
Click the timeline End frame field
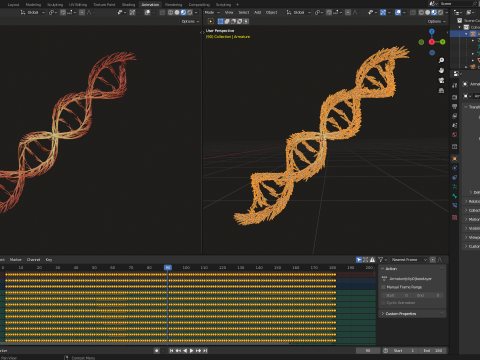(x=433, y=351)
